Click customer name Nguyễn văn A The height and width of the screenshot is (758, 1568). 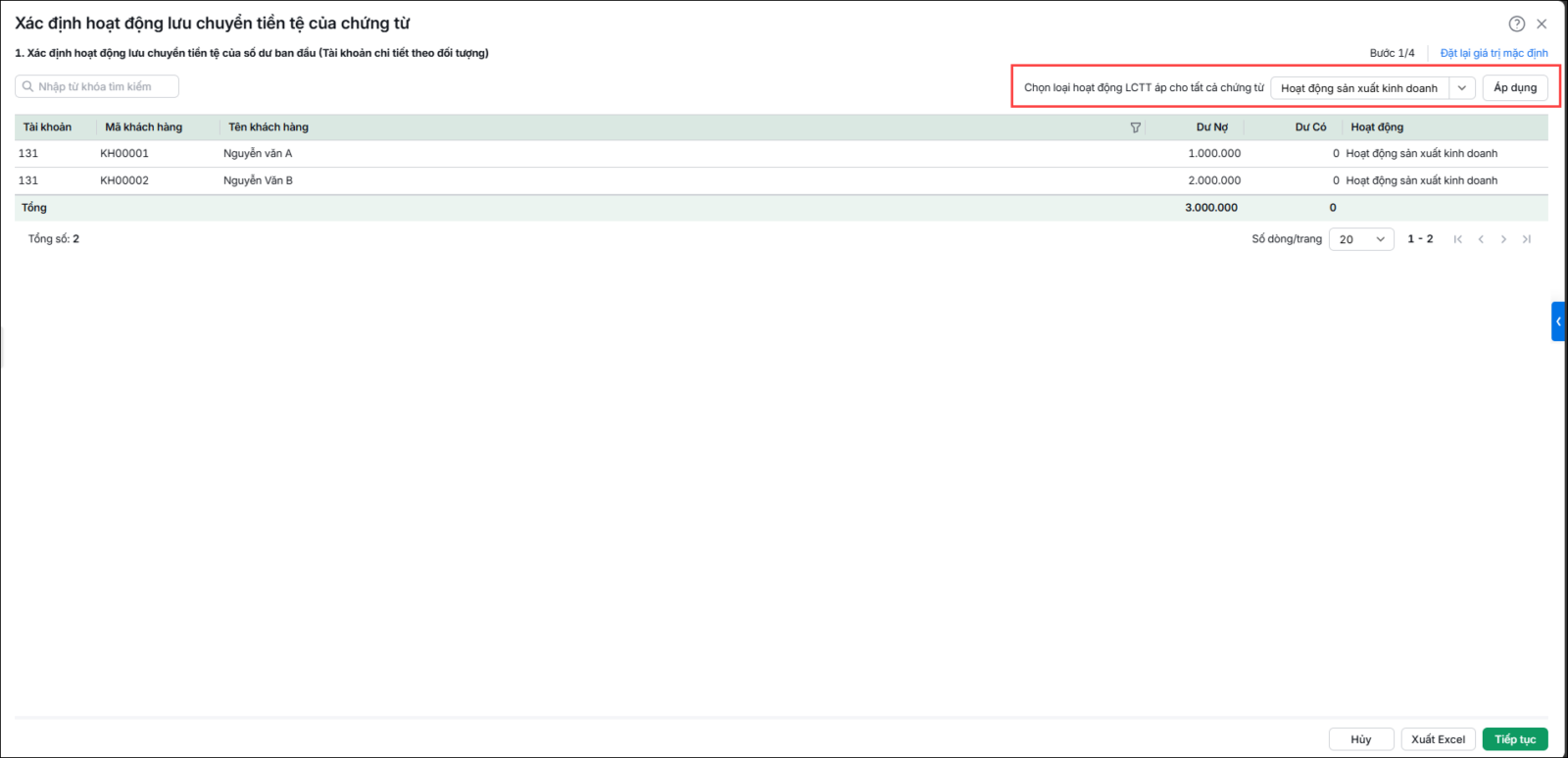pyautogui.click(x=258, y=154)
